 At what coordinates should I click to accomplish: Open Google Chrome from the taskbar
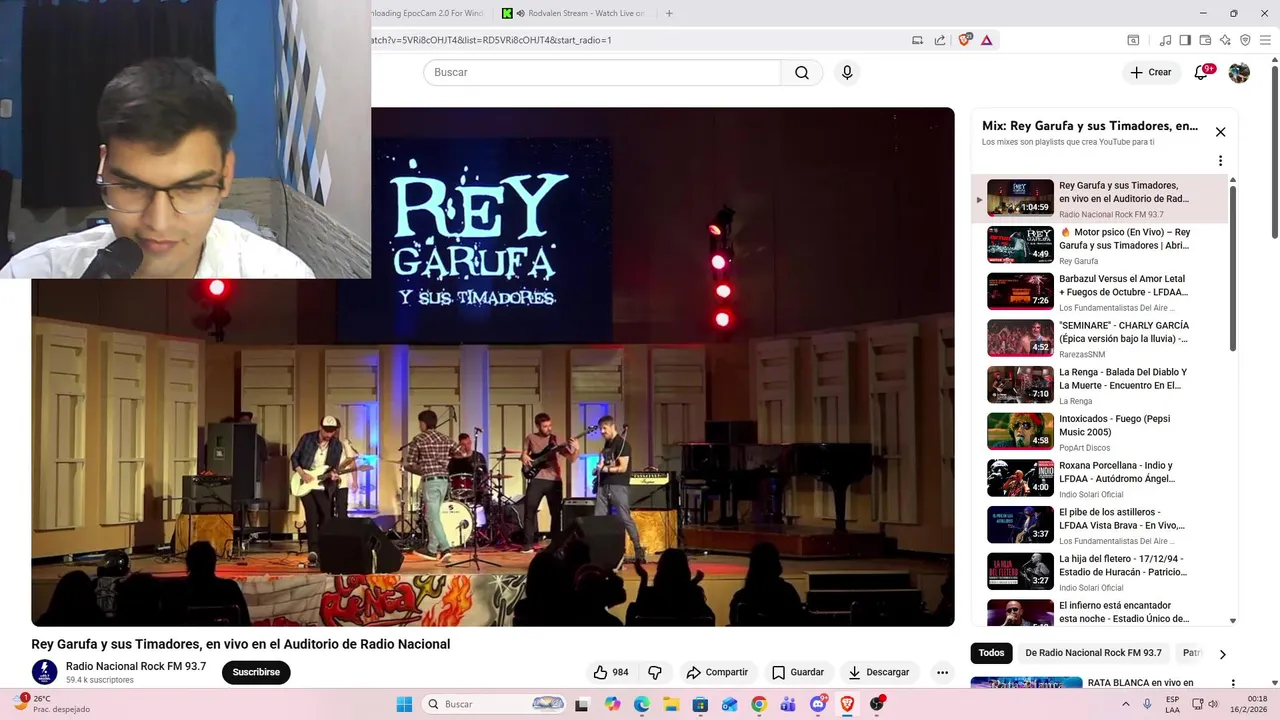pos(759,704)
